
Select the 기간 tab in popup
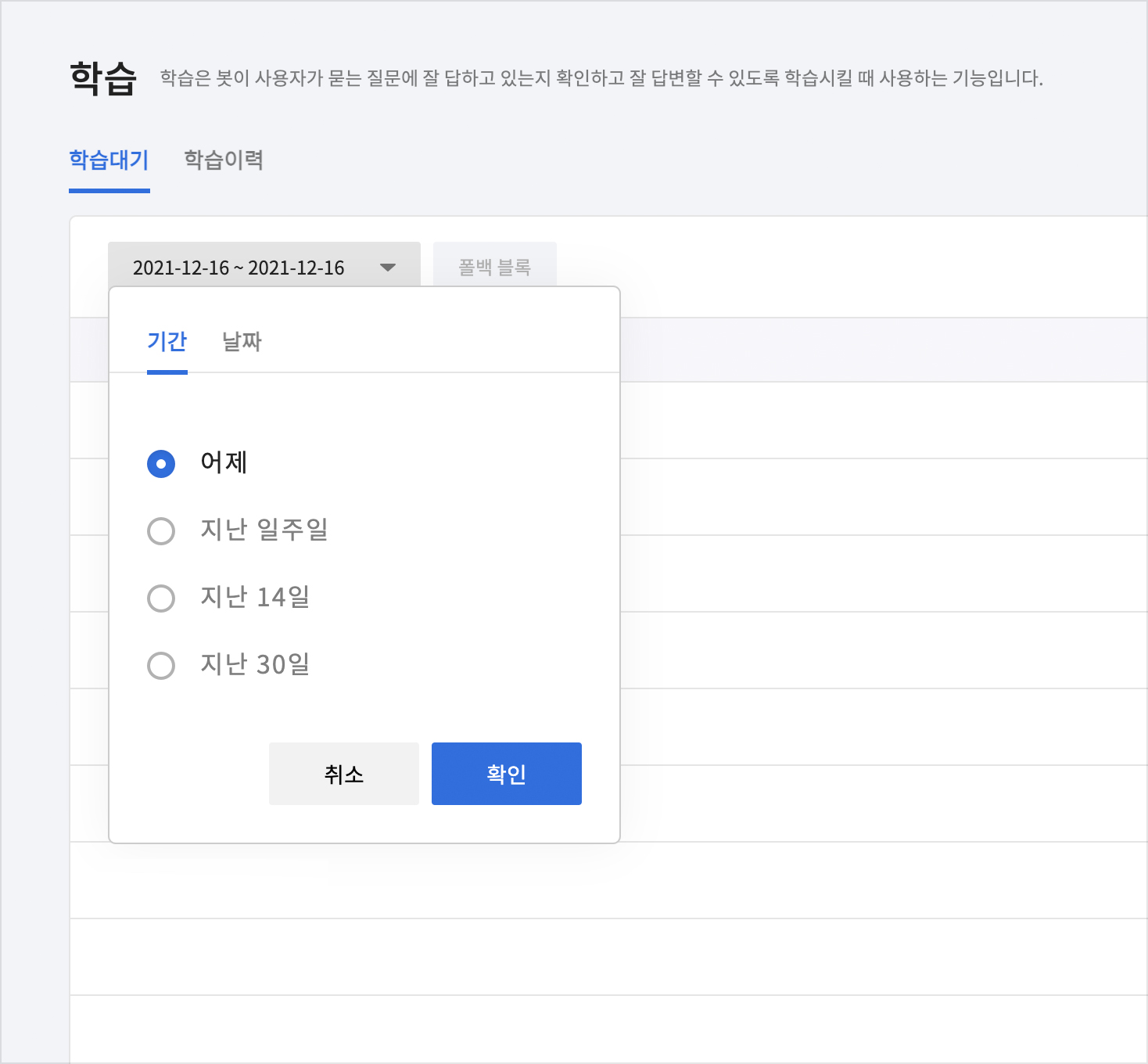(167, 342)
